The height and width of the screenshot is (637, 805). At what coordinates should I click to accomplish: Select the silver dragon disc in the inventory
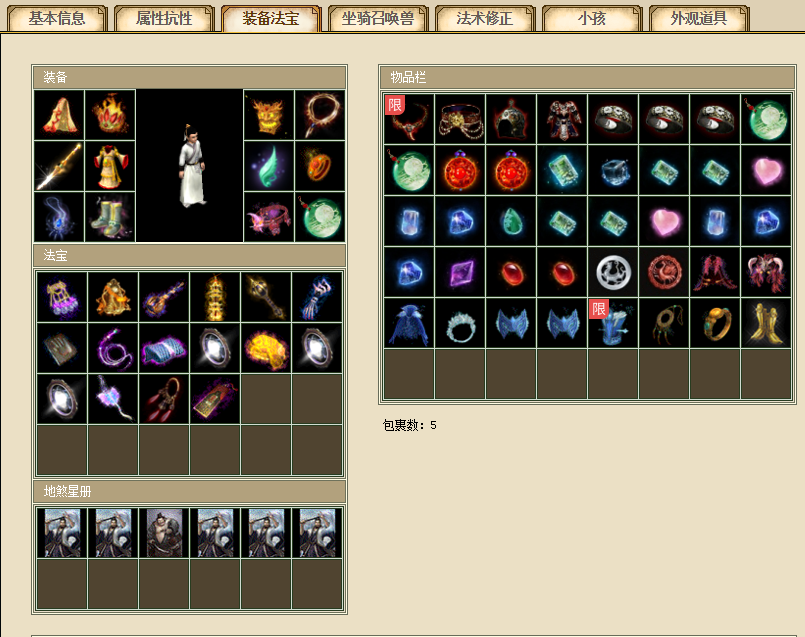613,272
